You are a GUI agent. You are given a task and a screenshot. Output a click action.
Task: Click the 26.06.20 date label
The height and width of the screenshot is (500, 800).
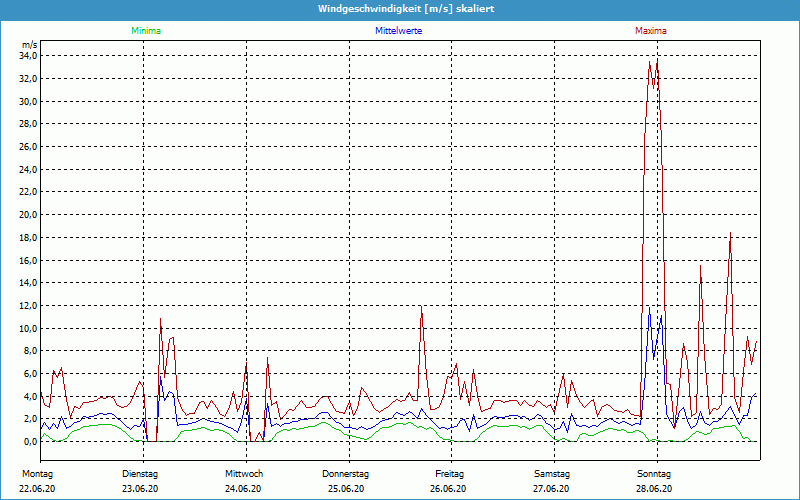(448, 489)
